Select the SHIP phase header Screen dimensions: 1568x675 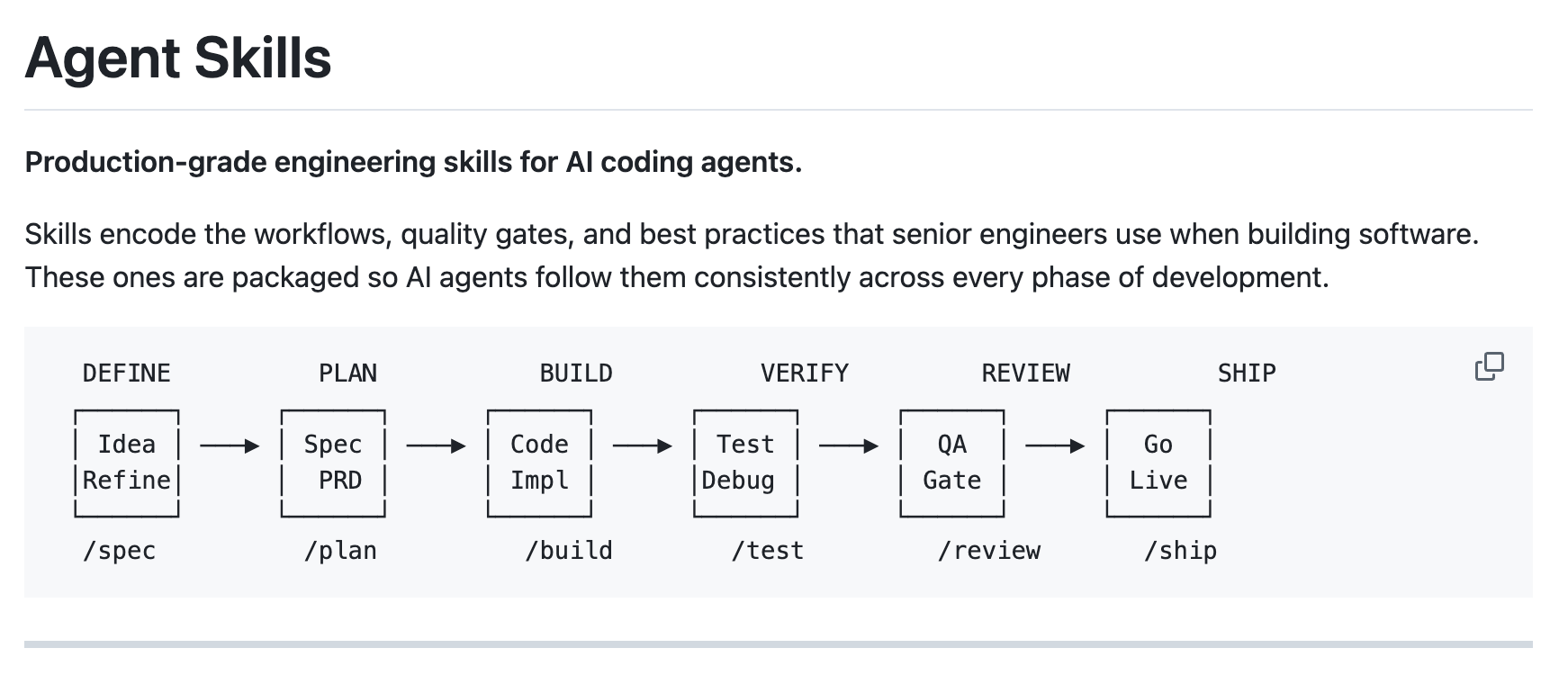click(1248, 371)
